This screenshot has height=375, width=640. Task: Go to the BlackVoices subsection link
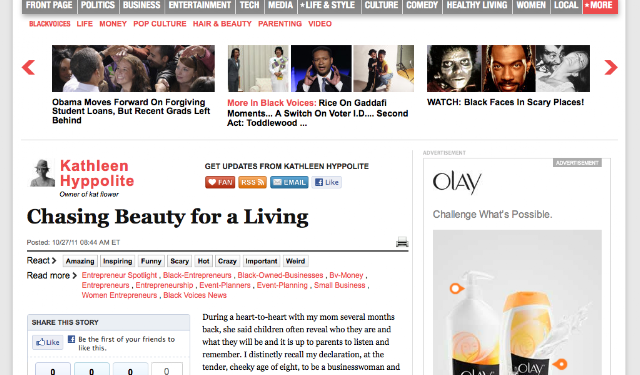(x=50, y=24)
